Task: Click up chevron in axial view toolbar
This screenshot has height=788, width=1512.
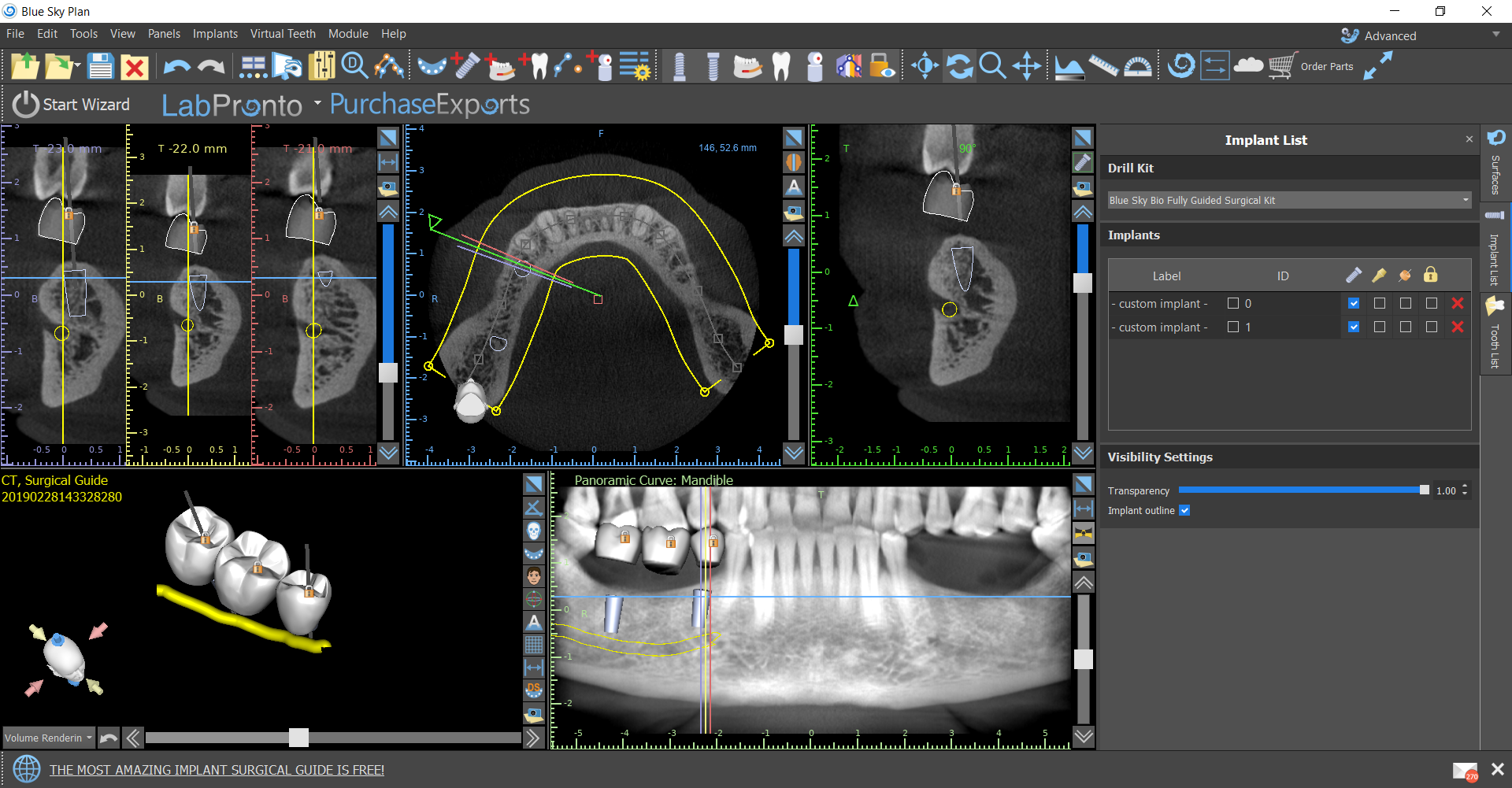Action: (x=794, y=236)
